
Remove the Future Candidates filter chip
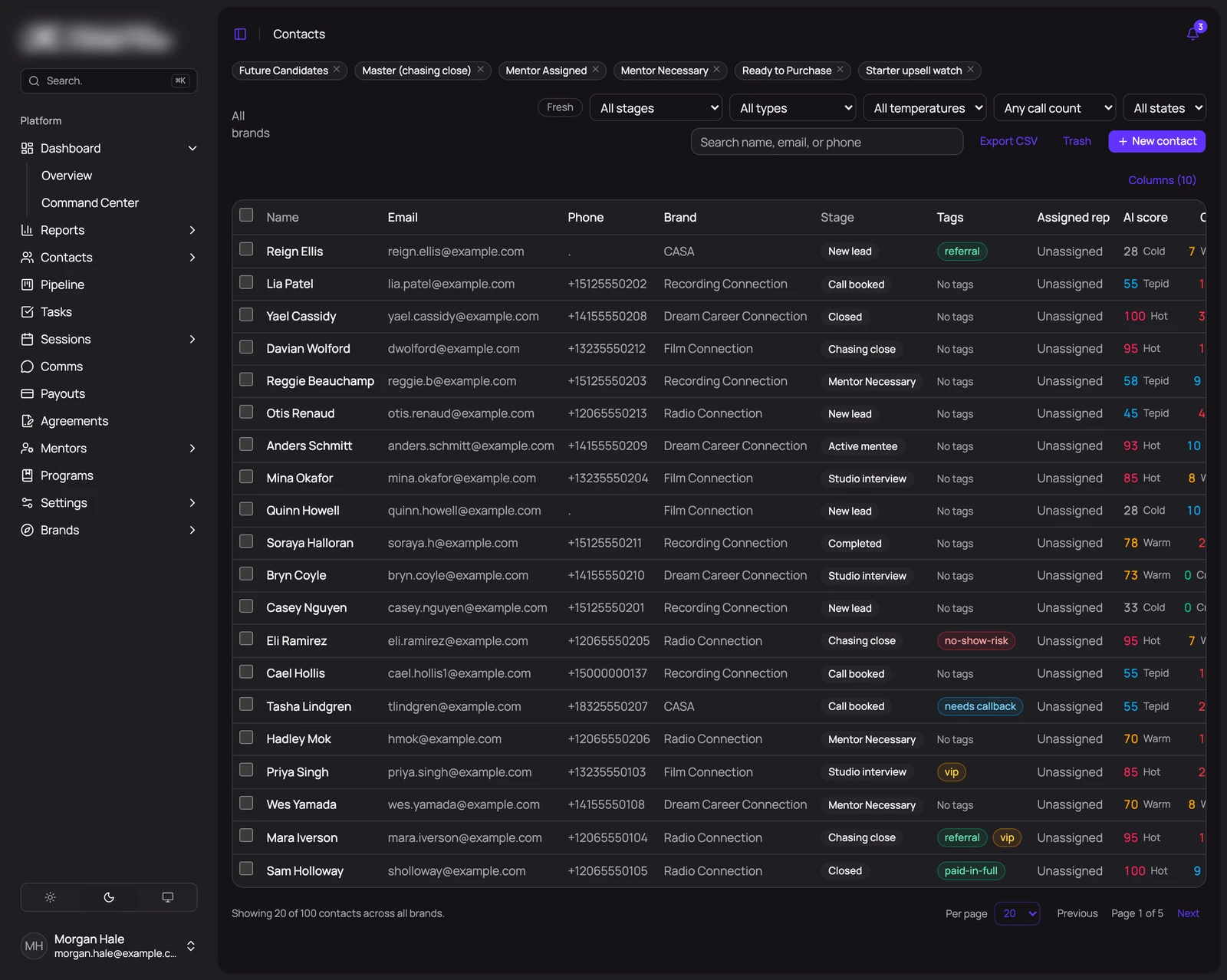[337, 70]
